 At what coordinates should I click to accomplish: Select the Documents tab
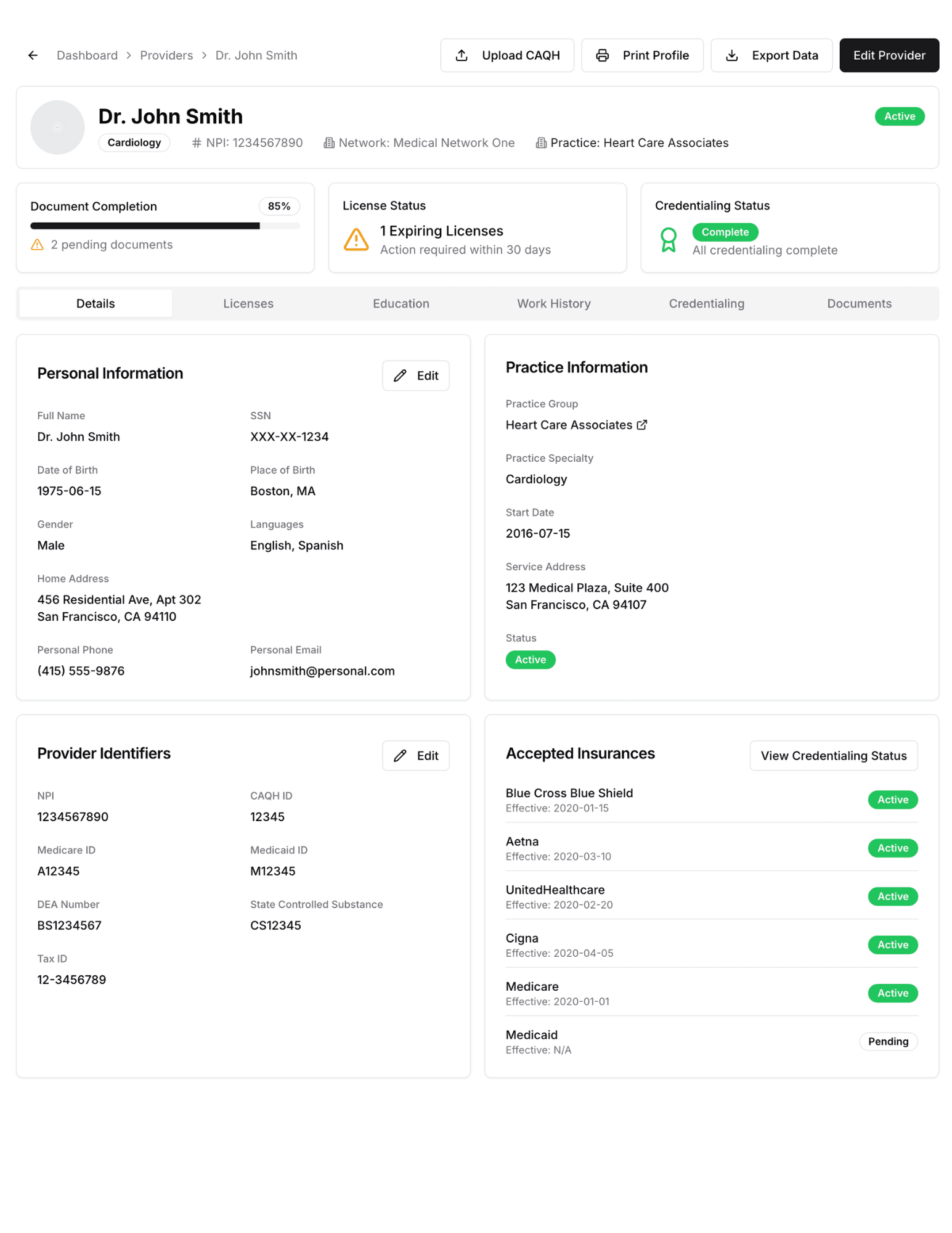click(x=859, y=303)
